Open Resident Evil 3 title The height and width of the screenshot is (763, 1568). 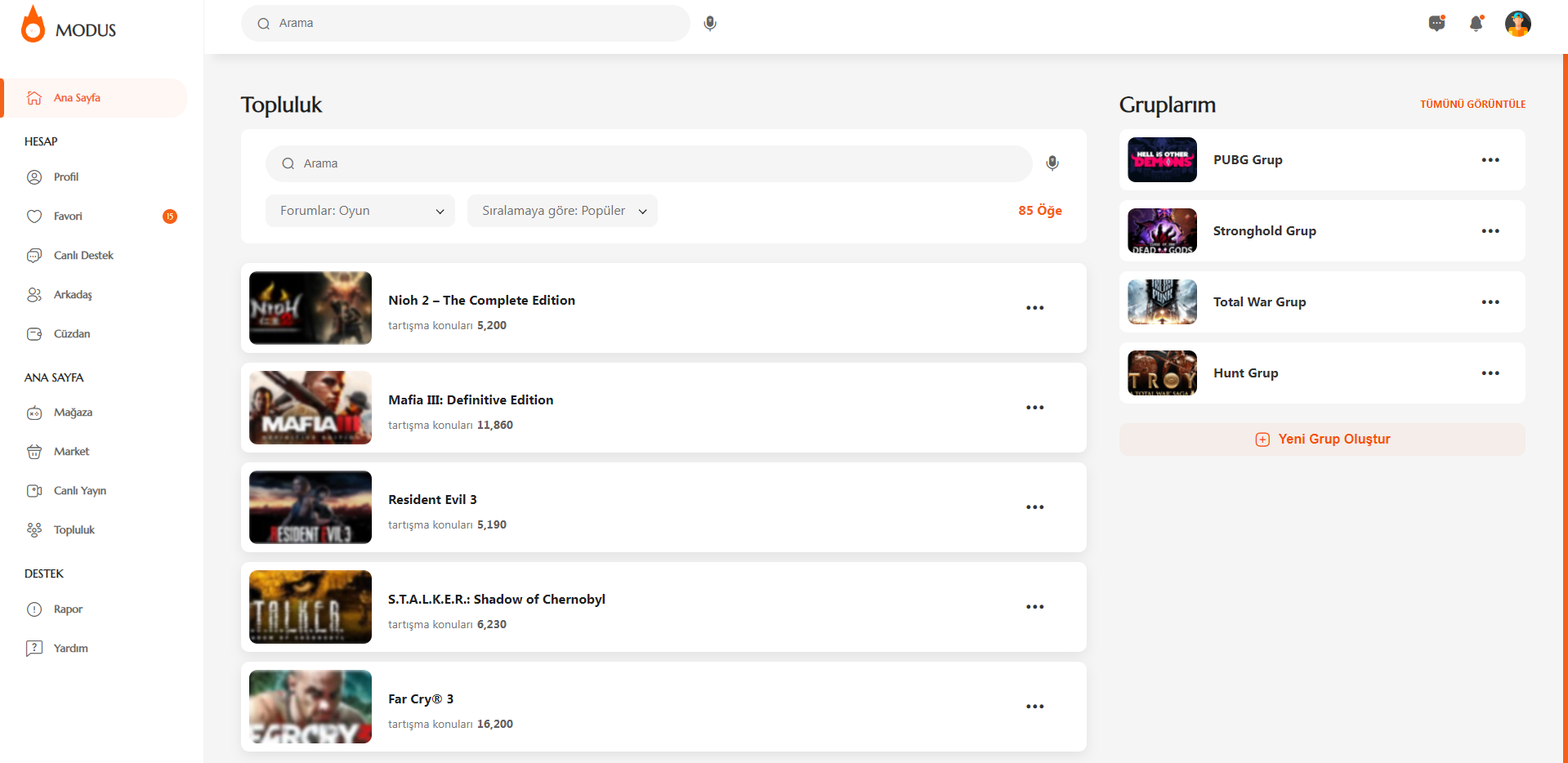[432, 500]
